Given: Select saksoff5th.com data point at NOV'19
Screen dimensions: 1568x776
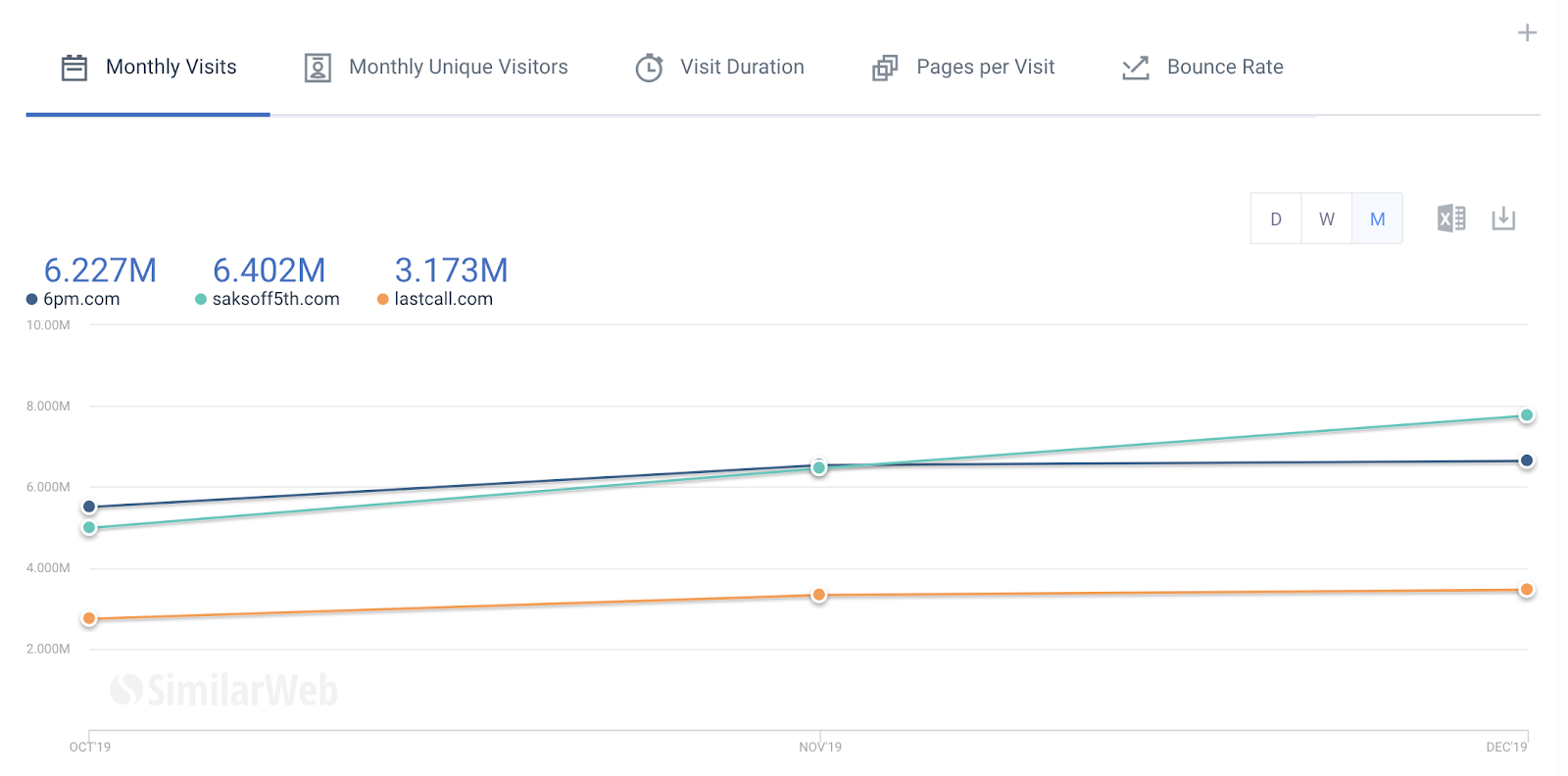Looking at the screenshot, I should [x=819, y=467].
